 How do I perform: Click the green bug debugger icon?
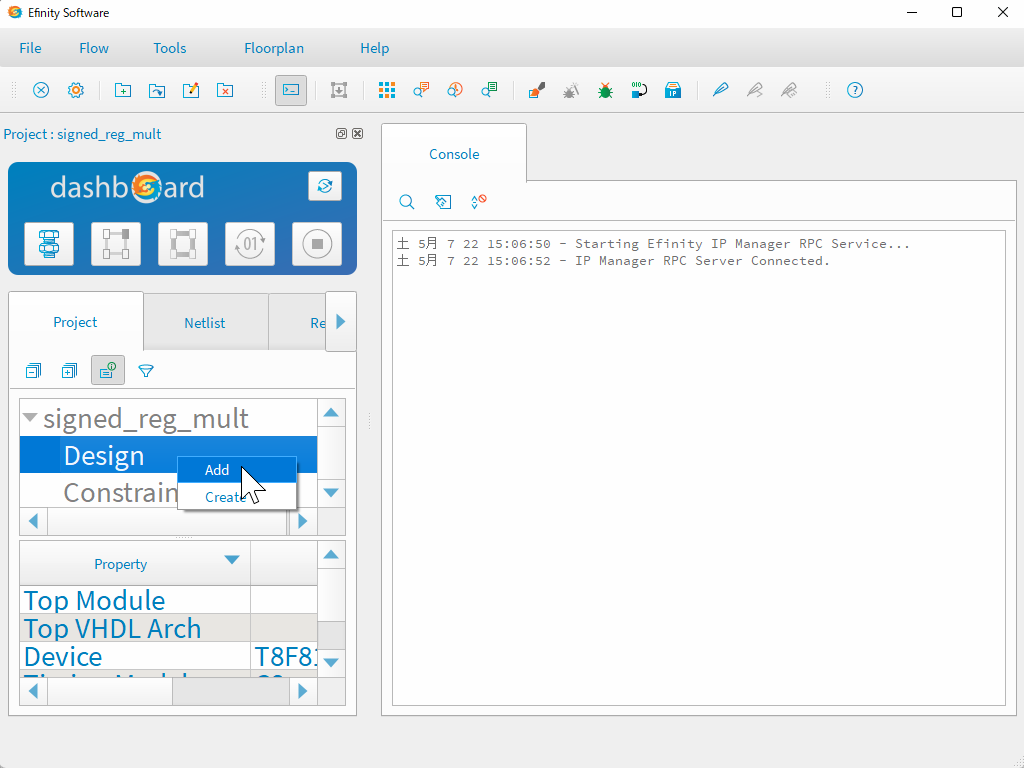point(605,90)
